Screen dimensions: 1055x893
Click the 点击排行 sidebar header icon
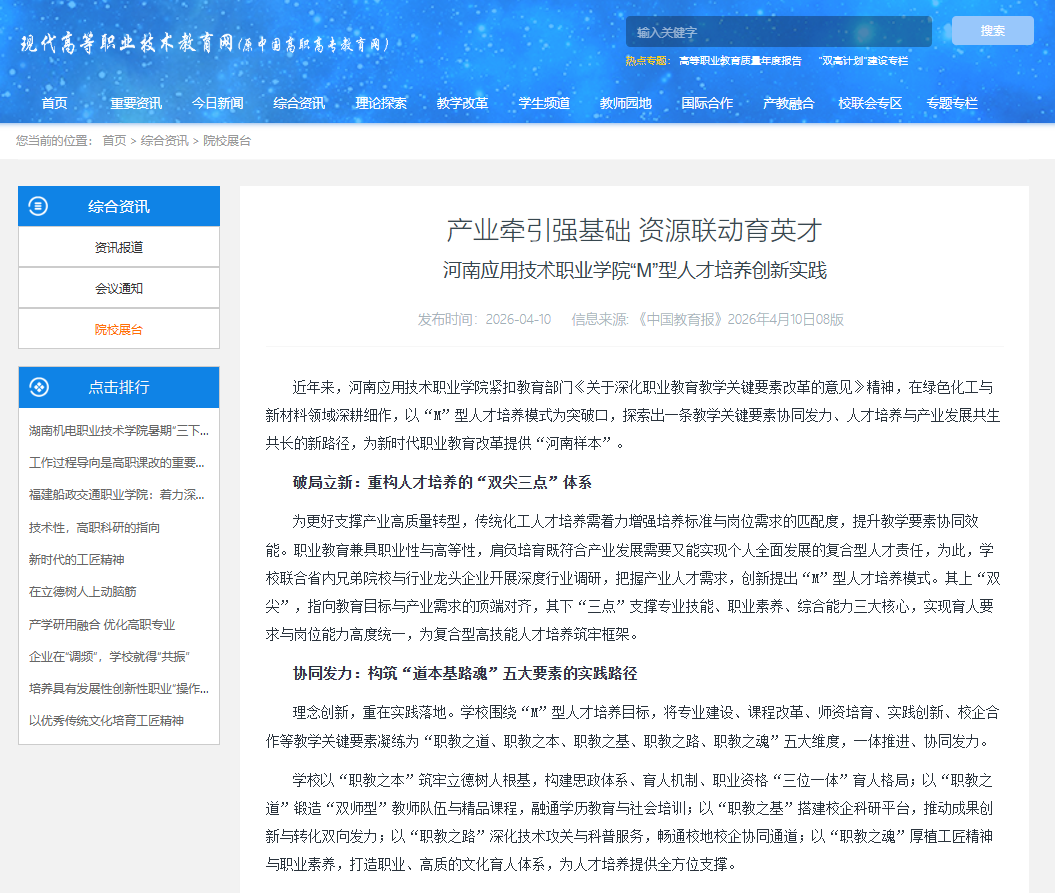click(x=39, y=387)
